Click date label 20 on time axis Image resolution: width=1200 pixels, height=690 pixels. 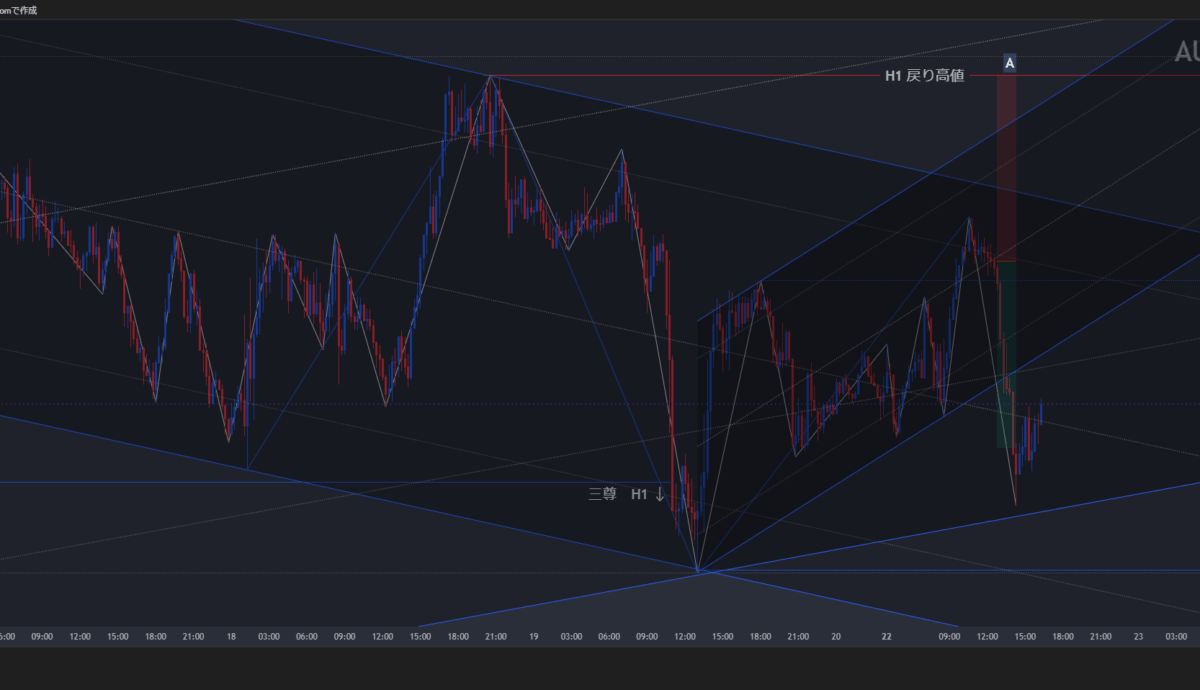tap(835, 636)
